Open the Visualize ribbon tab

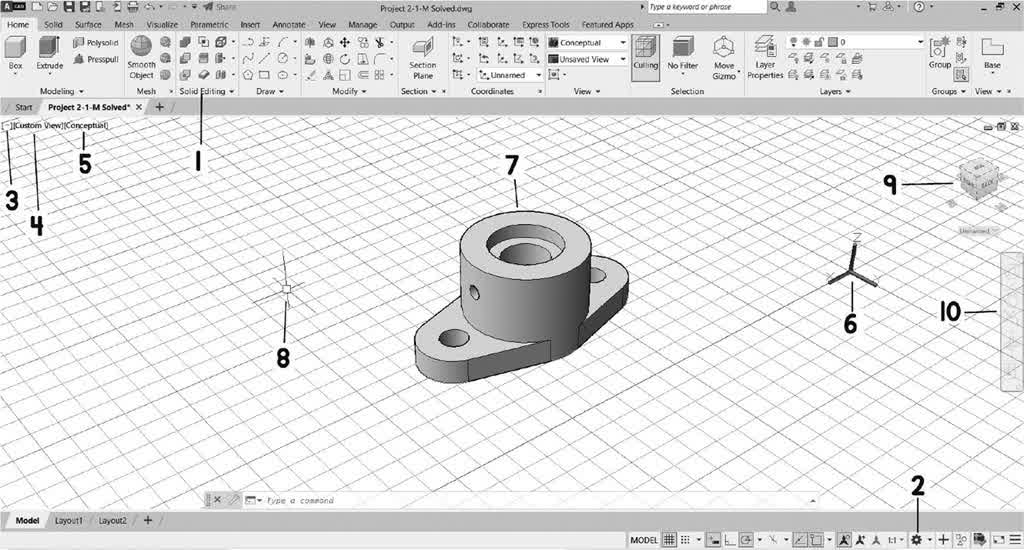point(162,24)
